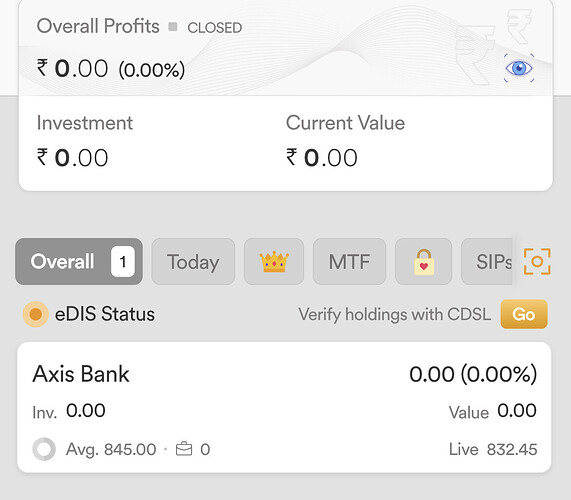Viewport: 571px width, 500px height.
Task: Click the grey CLOSED market status square
Action: 173,27
